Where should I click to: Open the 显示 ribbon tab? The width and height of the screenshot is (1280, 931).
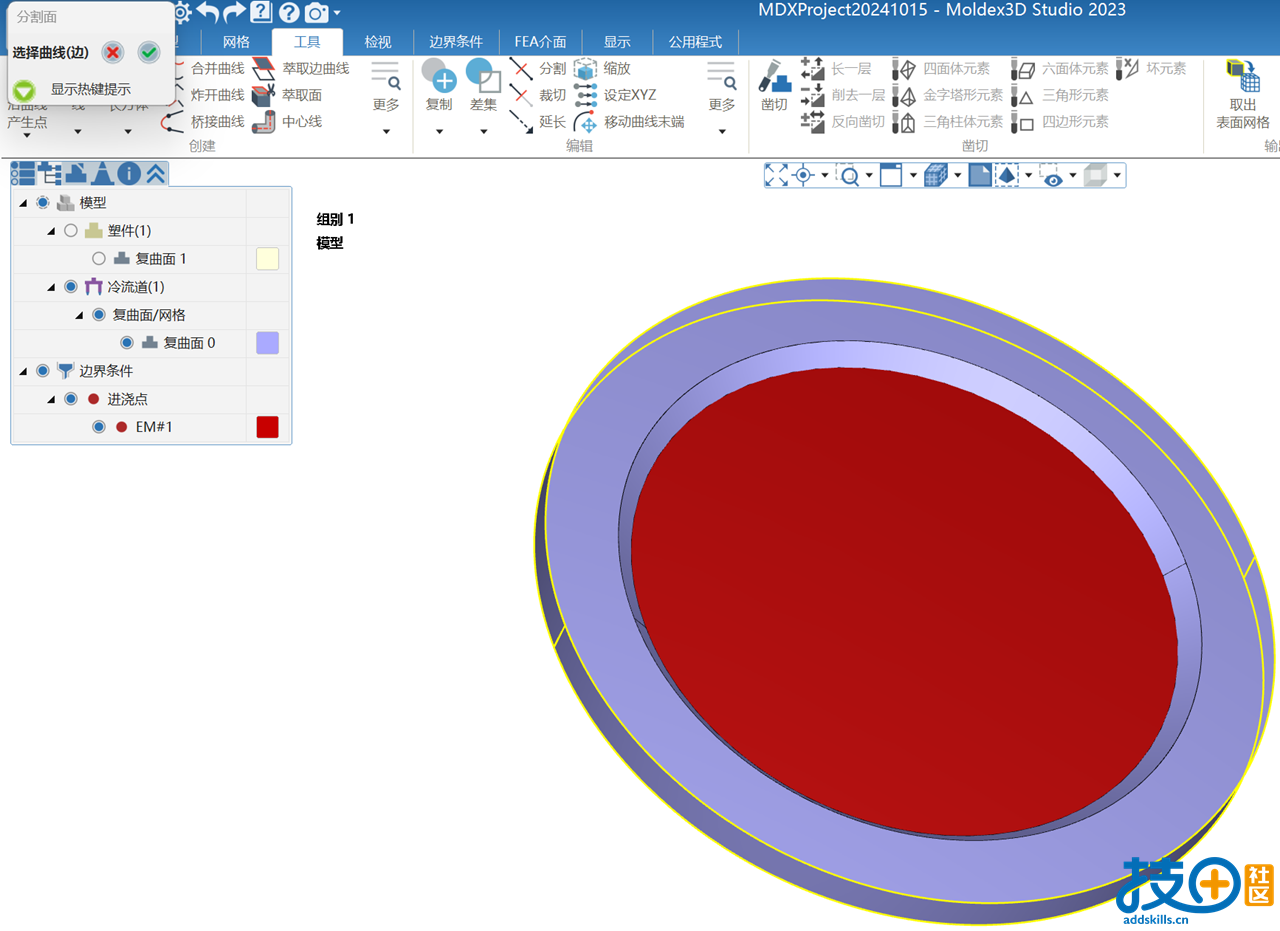(617, 42)
